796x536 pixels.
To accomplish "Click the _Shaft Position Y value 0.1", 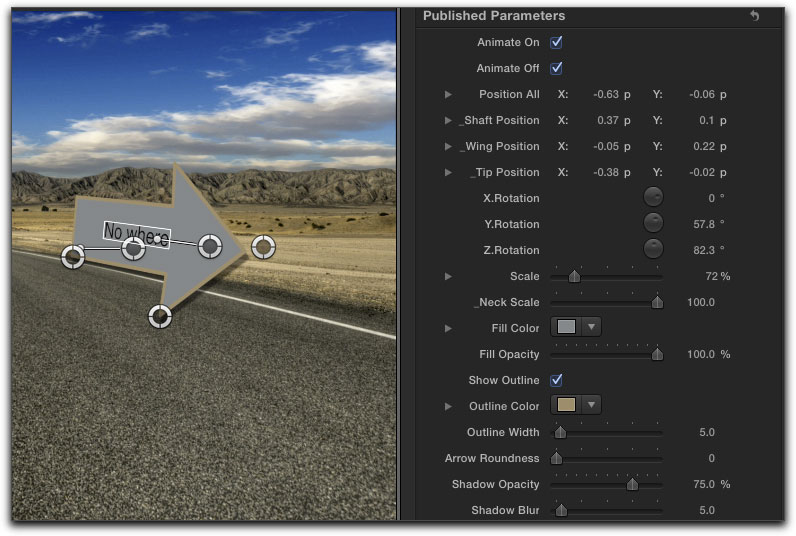I will pos(707,120).
